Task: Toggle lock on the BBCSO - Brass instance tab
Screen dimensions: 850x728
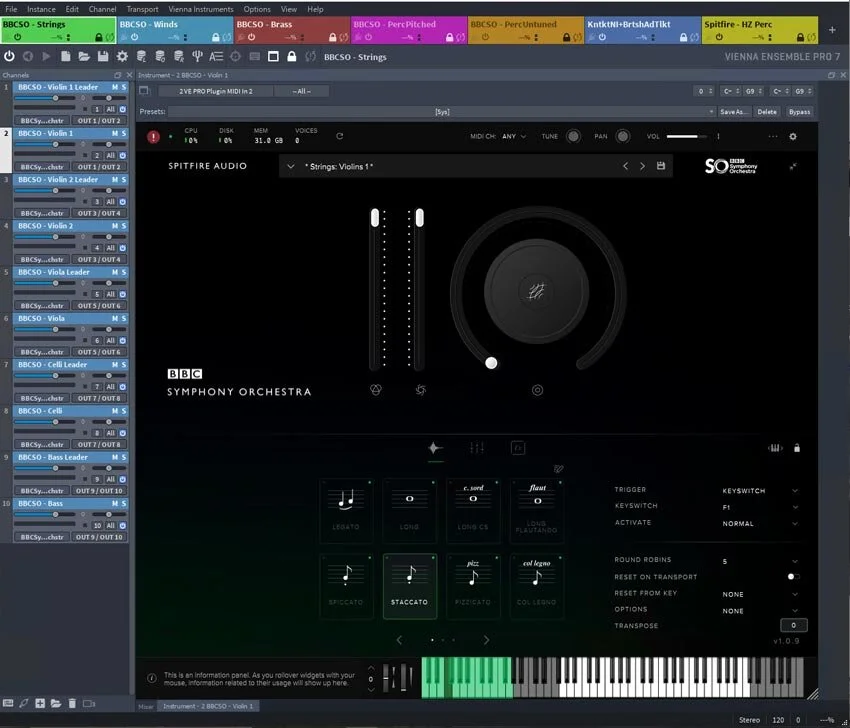Action: tap(332, 37)
